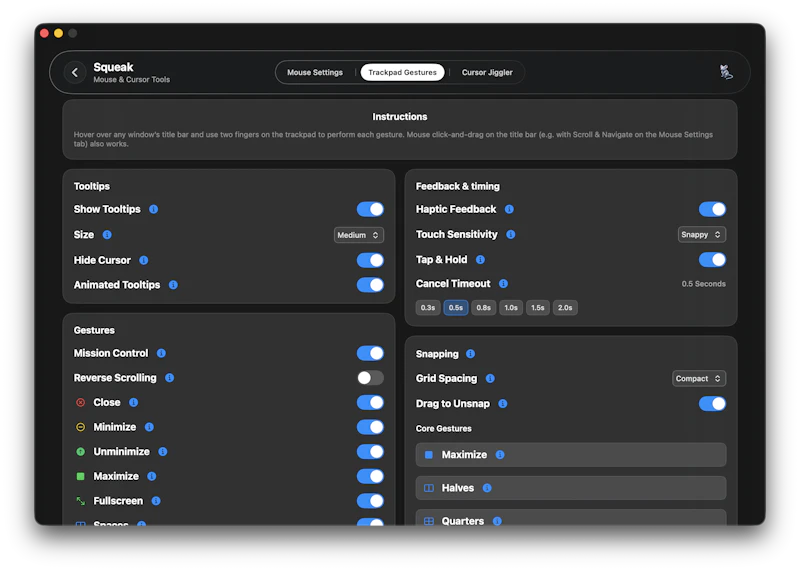Set cancel timeout to 2.0s
This screenshot has height=571, width=800.
click(565, 308)
